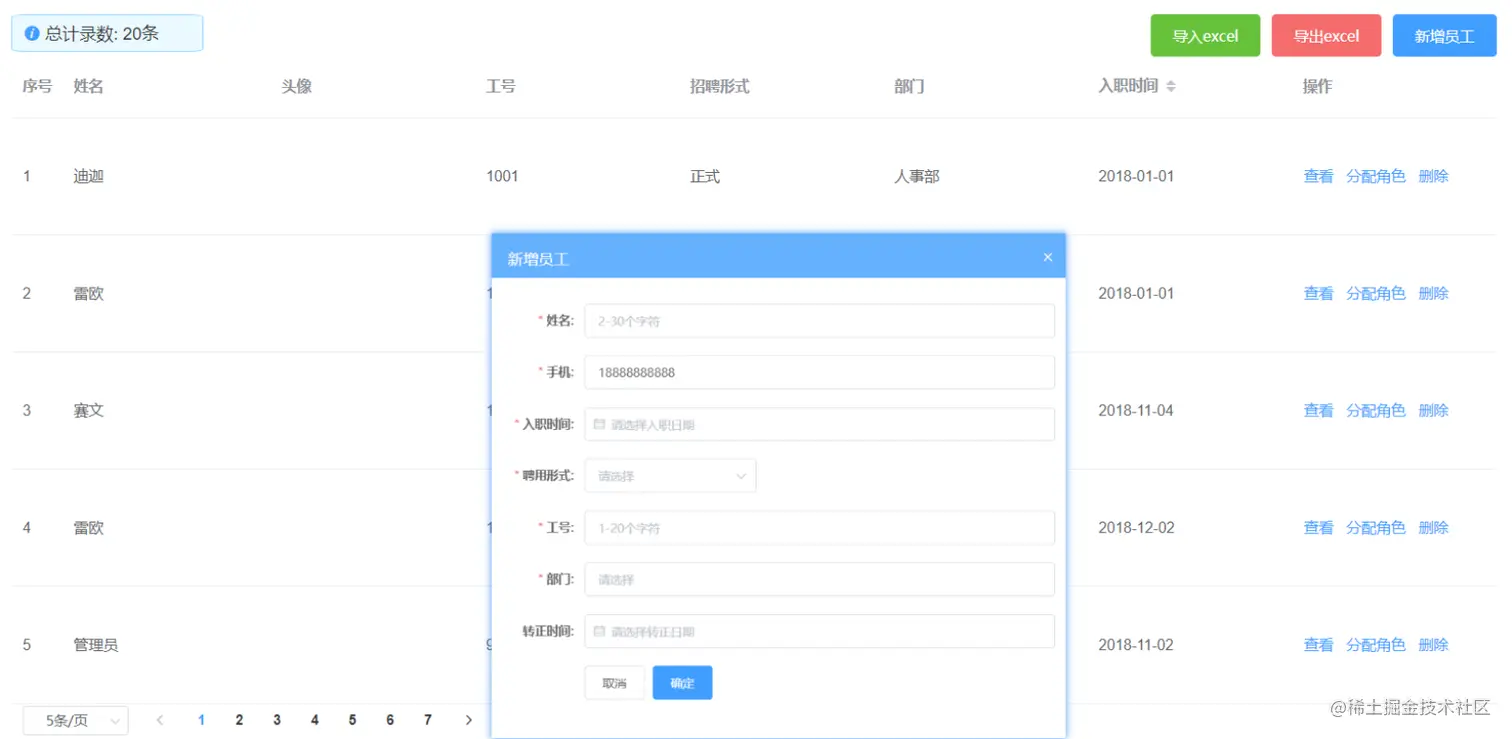The image size is (1512, 739).
Task: Click 删除 in the 迪迦 row
Action: [1433, 176]
